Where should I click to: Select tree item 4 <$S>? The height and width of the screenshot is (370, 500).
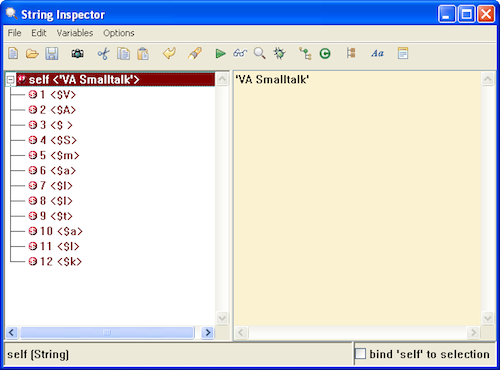[x=53, y=140]
